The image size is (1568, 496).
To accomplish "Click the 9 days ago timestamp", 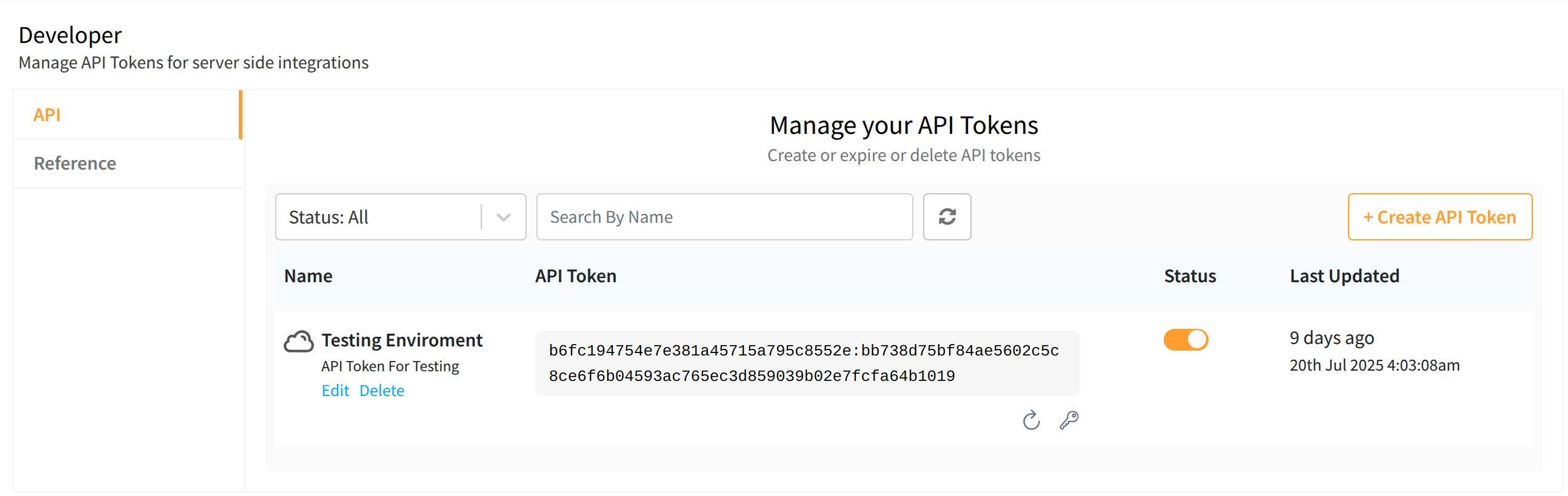I will (x=1331, y=338).
